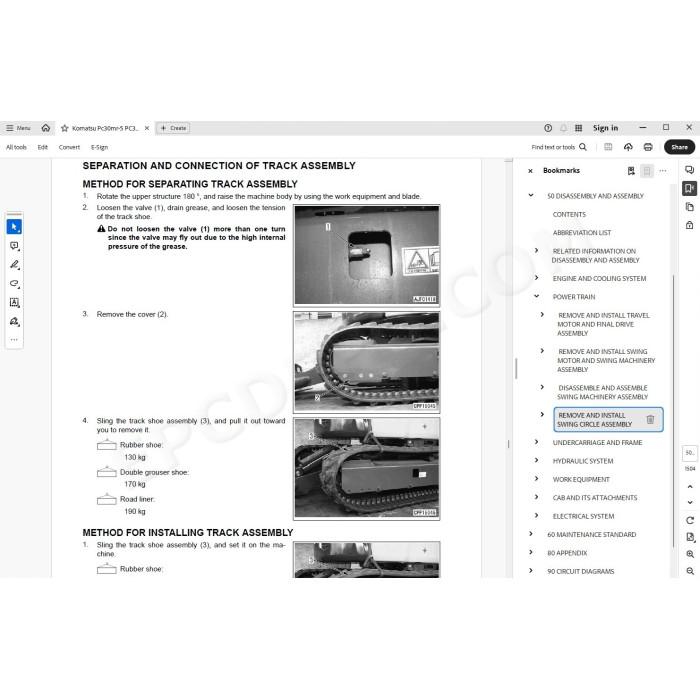Image resolution: width=700 pixels, height=700 pixels.
Task: Open the CONTENTS bookmark
Action: tap(569, 214)
